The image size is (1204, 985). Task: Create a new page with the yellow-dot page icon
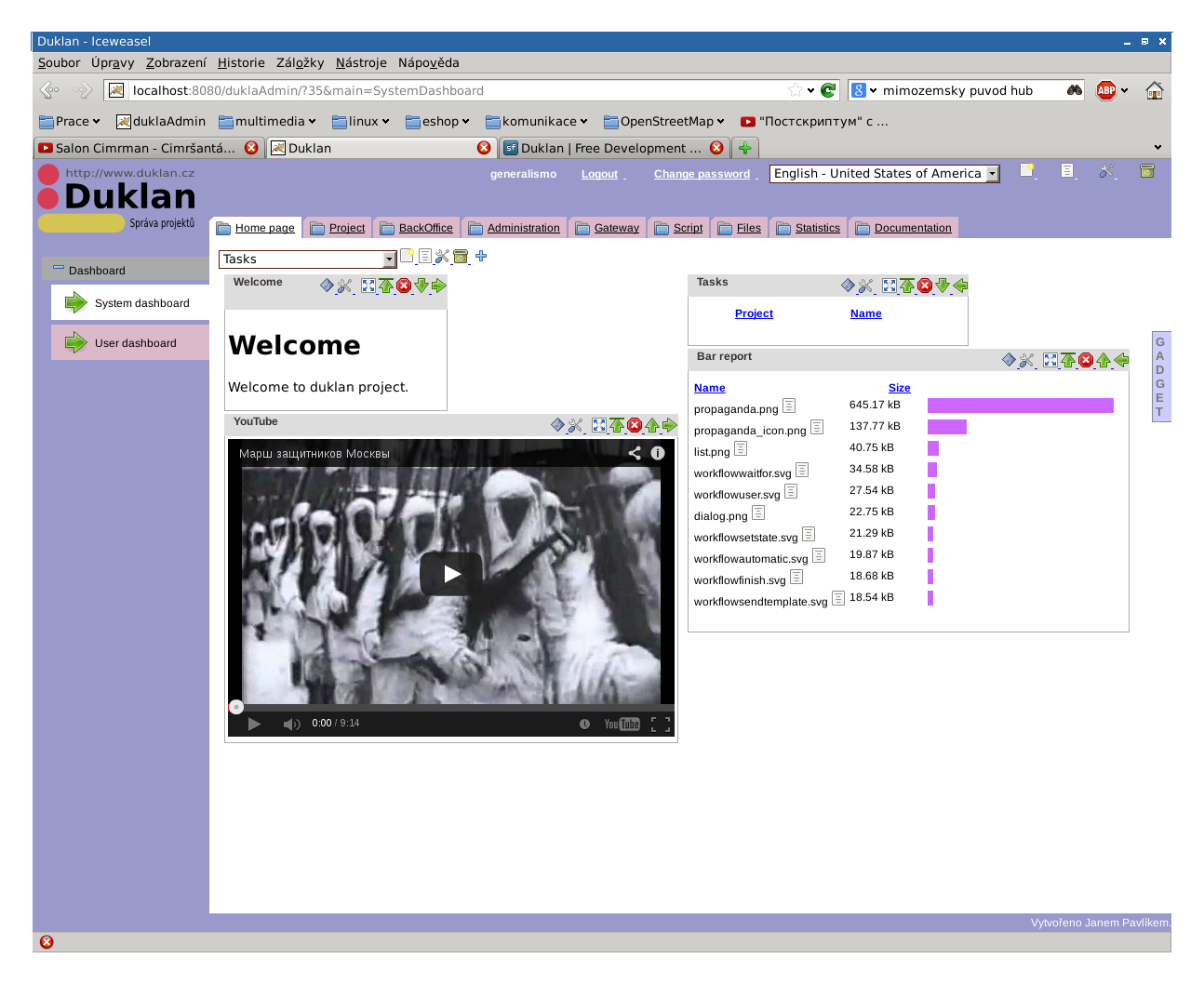point(407,256)
